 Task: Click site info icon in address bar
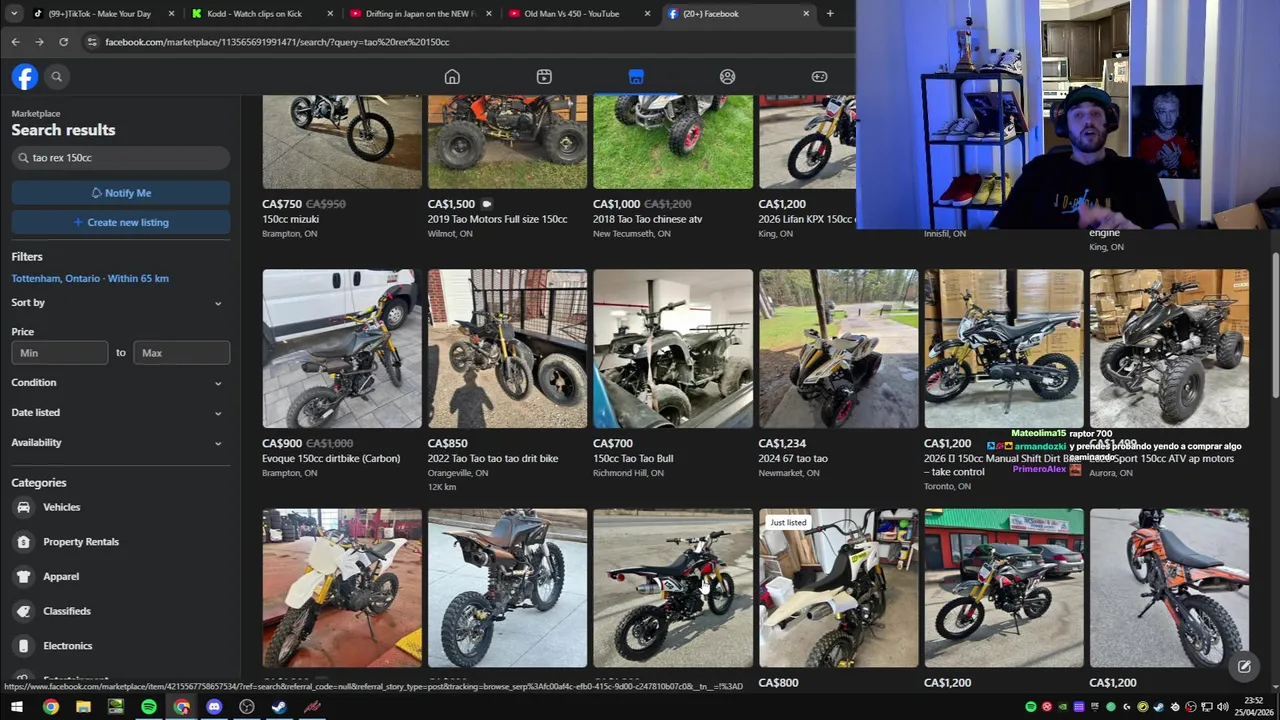pyautogui.click(x=92, y=42)
